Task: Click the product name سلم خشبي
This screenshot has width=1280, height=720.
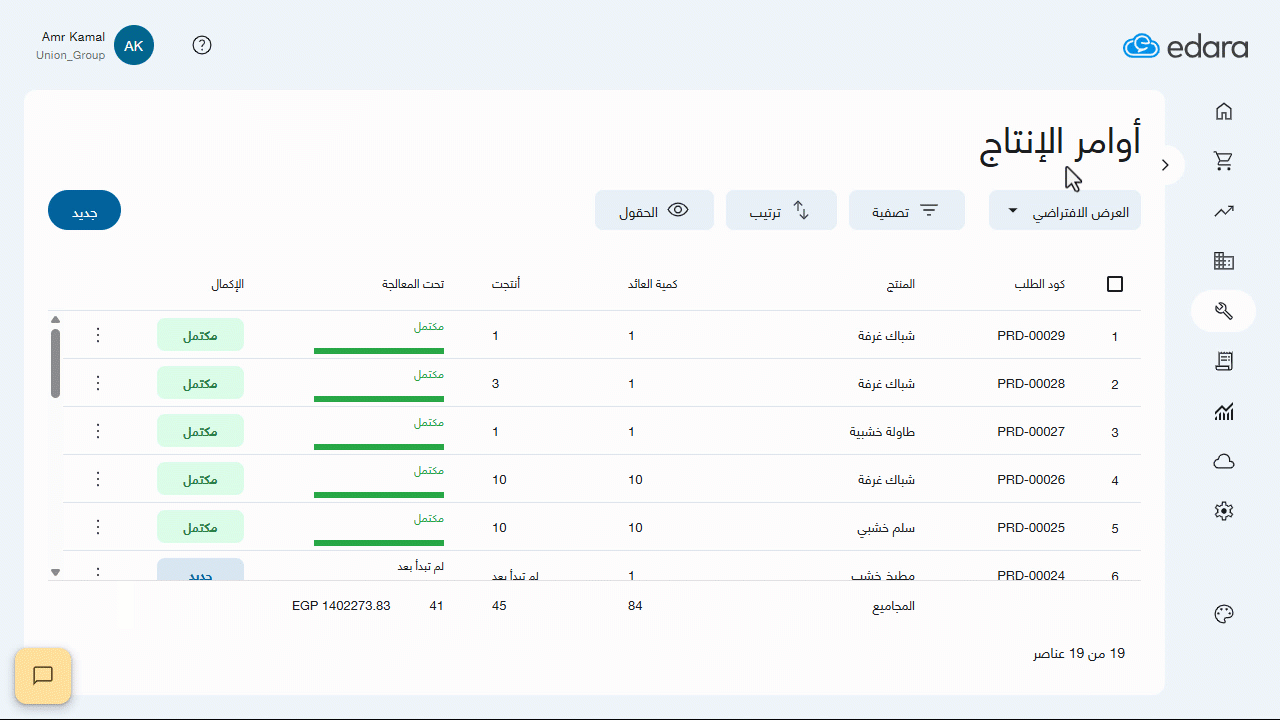Action: tap(888, 528)
